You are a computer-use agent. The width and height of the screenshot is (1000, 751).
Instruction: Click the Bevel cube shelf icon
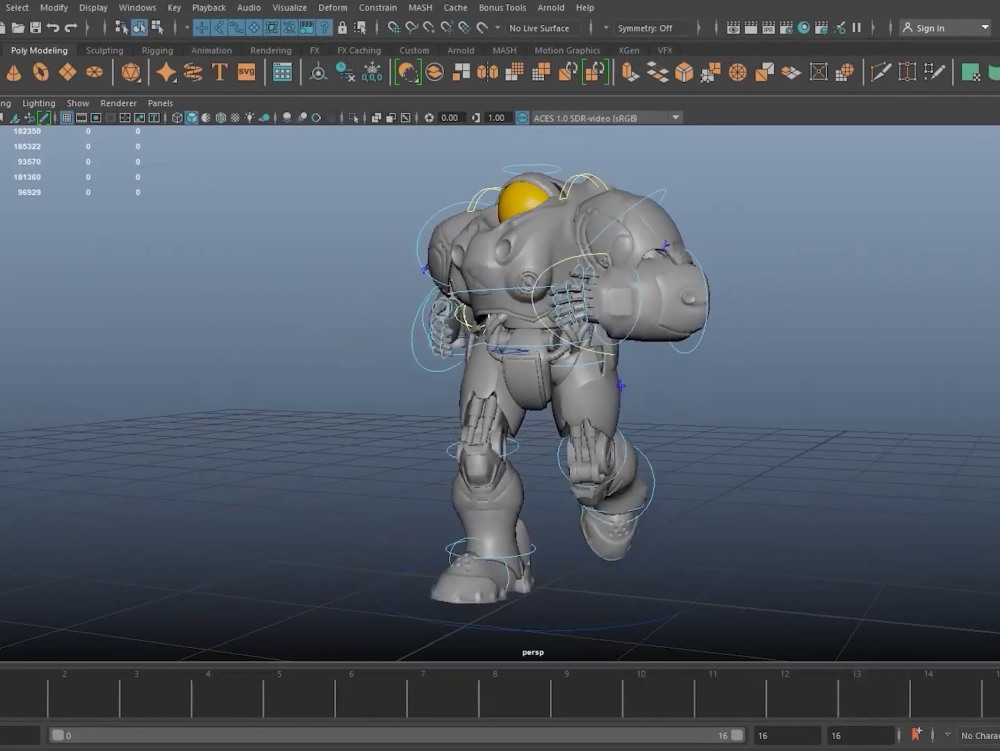coord(684,73)
